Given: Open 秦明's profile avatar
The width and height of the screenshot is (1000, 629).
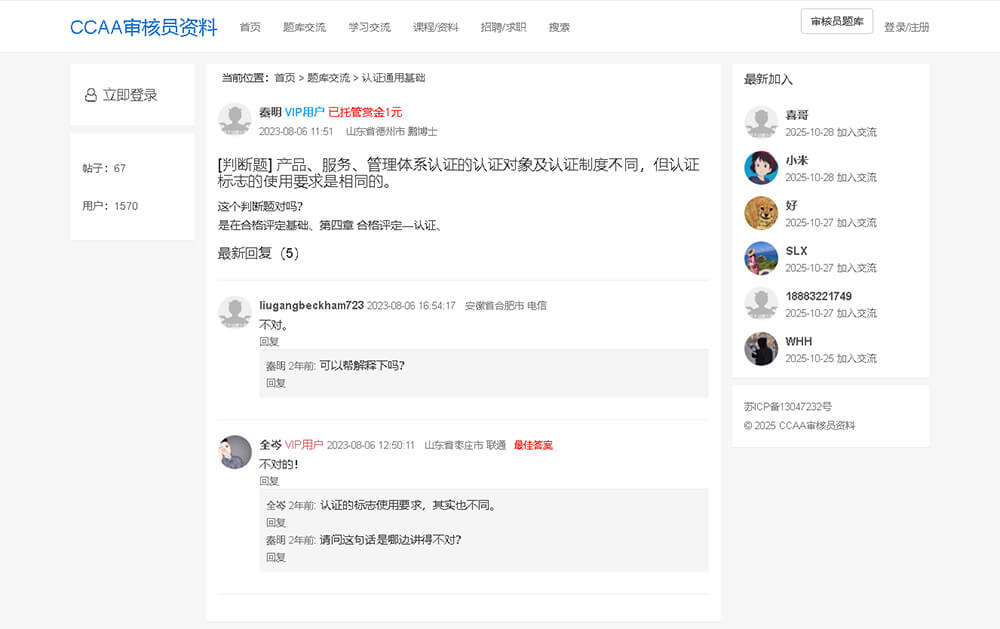Looking at the screenshot, I should [234, 119].
